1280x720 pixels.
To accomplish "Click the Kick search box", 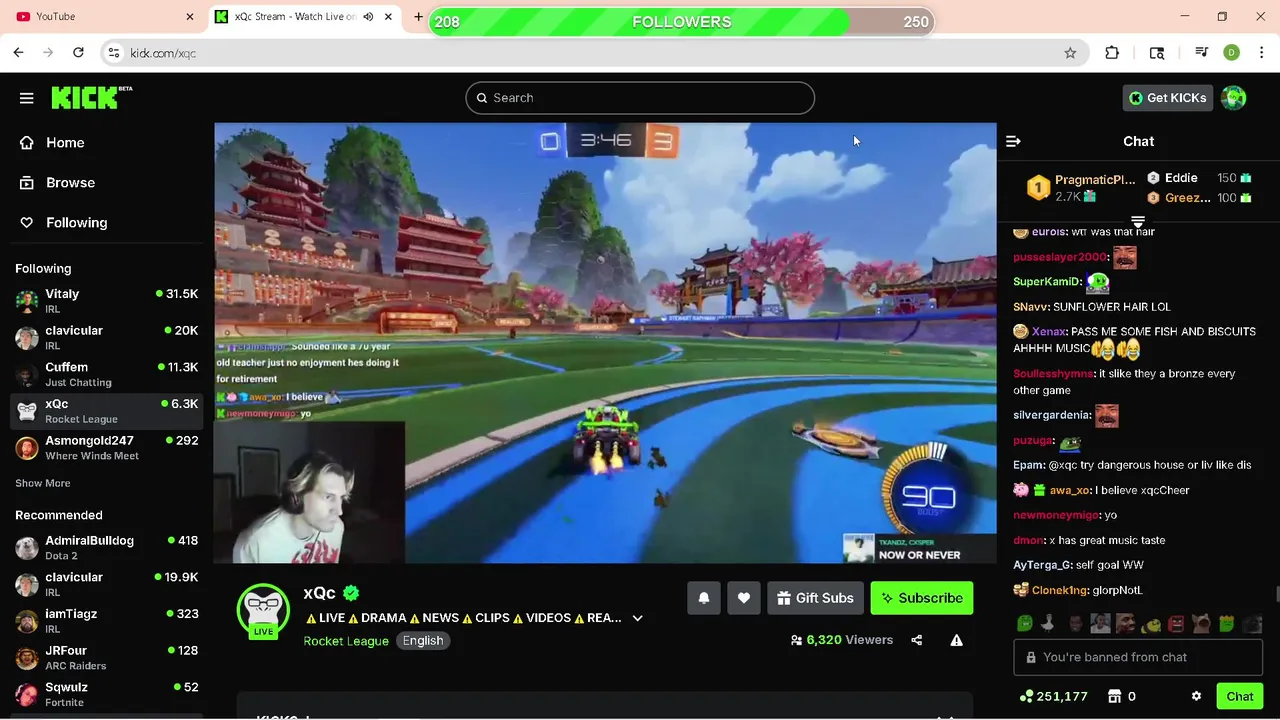I will click(640, 98).
